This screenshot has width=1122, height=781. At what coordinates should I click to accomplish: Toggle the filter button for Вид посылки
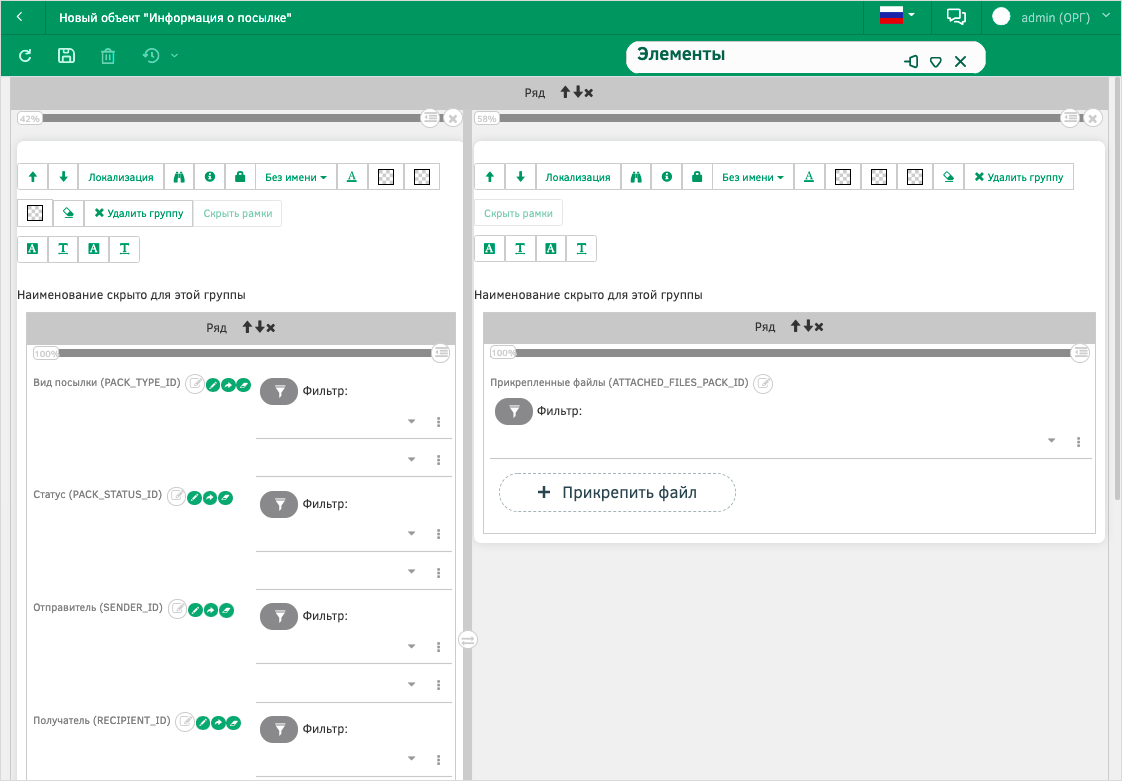(x=278, y=392)
